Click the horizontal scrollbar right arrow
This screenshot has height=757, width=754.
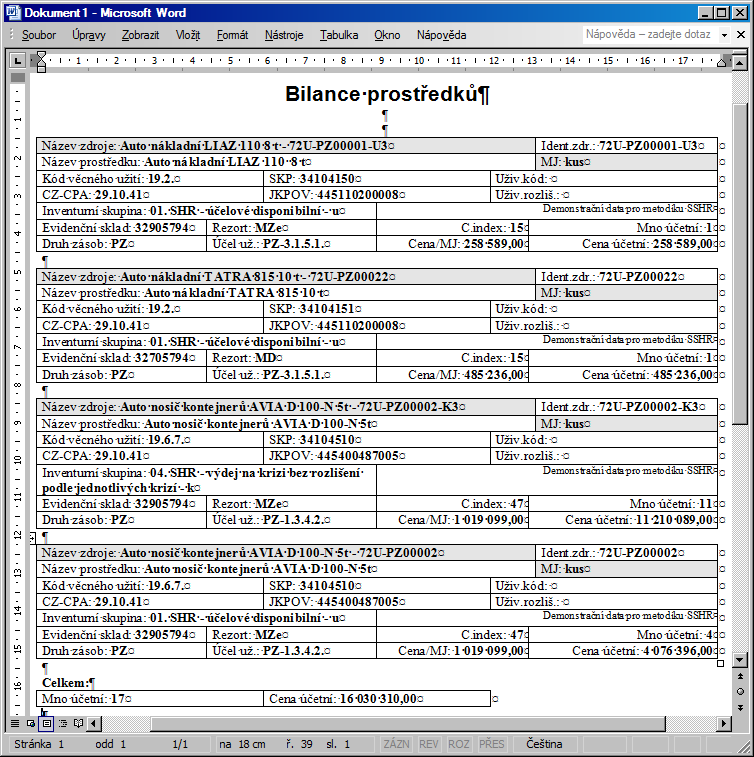pyautogui.click(x=723, y=723)
